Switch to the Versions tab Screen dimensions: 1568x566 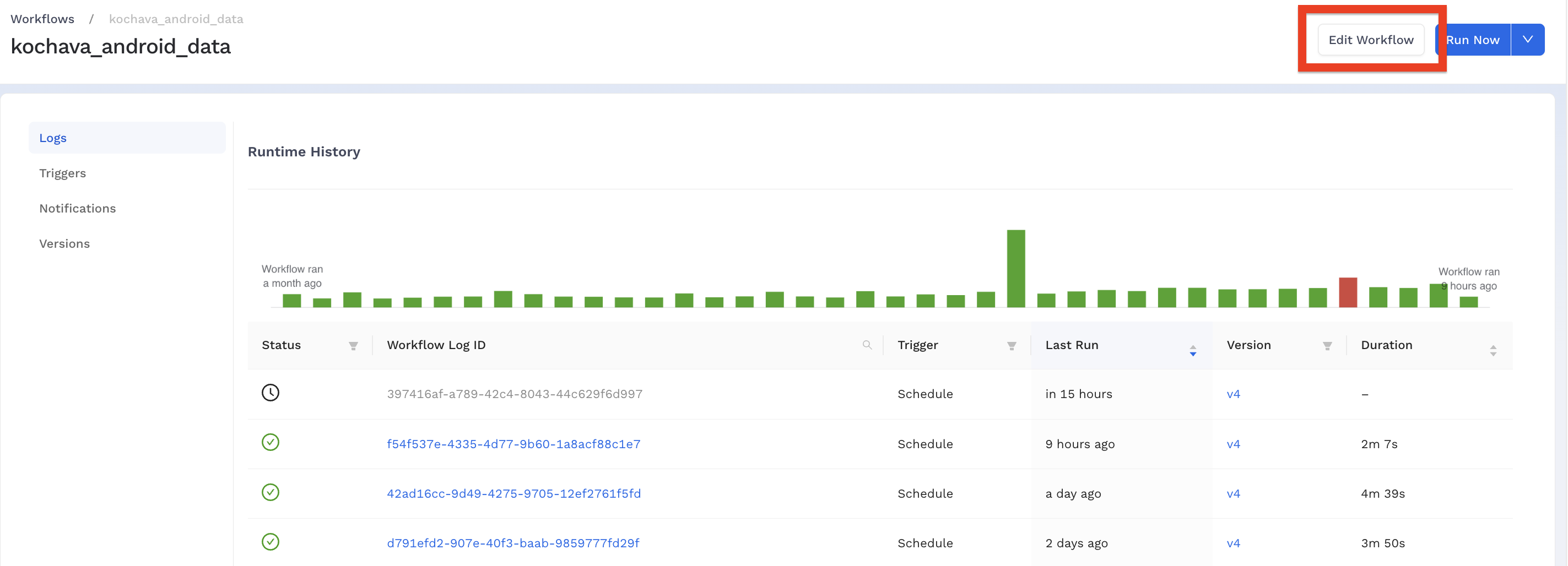pos(64,243)
